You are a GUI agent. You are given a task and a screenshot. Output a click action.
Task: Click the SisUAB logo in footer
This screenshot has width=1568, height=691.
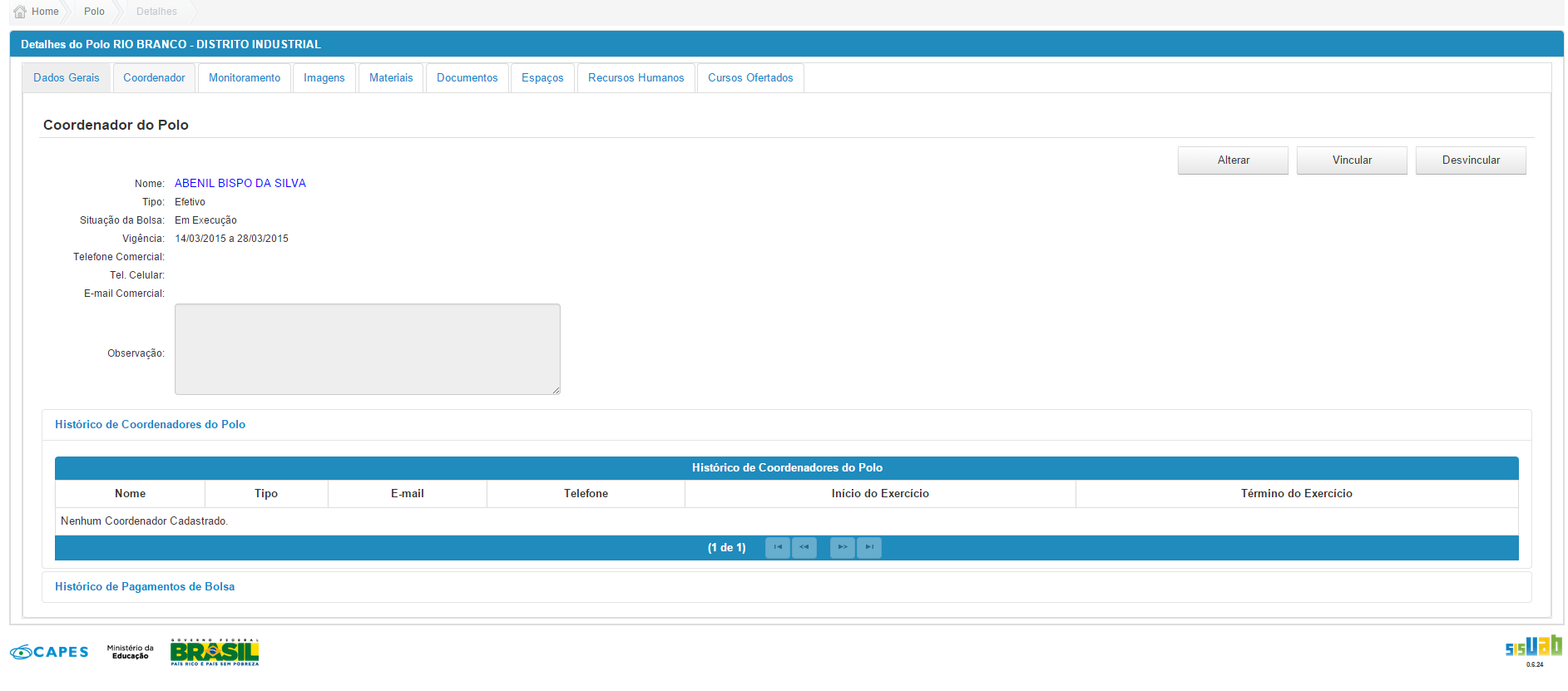(1533, 649)
